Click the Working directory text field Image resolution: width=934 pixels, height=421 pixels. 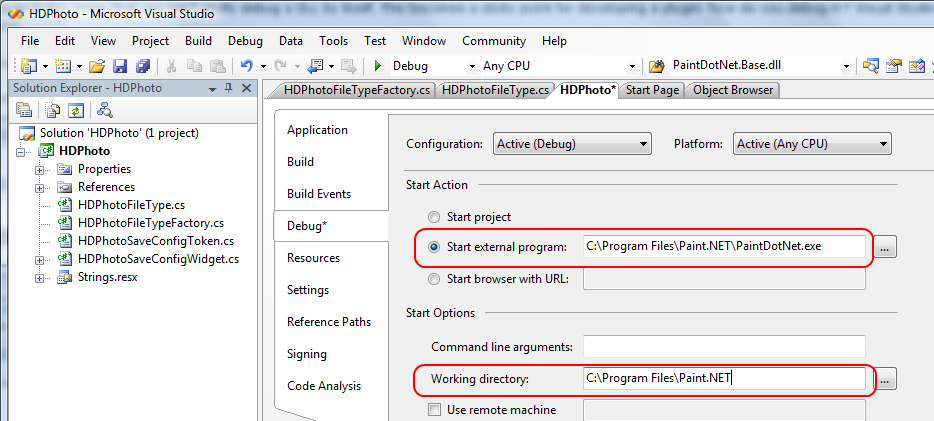724,378
